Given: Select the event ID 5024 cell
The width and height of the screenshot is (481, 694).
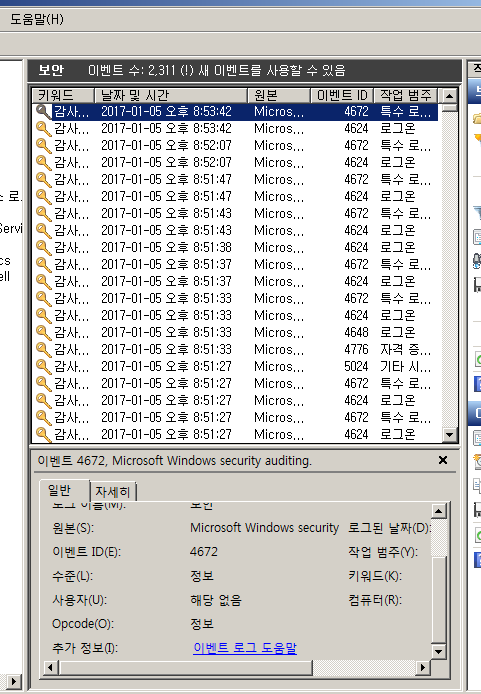Looking at the screenshot, I should coord(356,366).
